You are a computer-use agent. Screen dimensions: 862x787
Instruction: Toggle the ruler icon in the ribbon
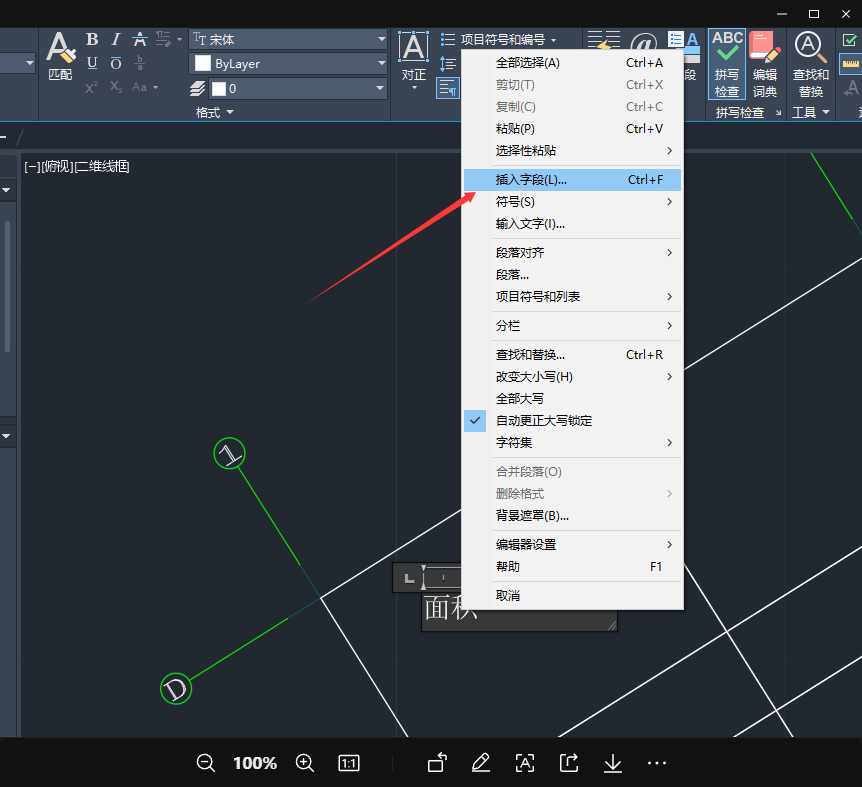coord(850,64)
